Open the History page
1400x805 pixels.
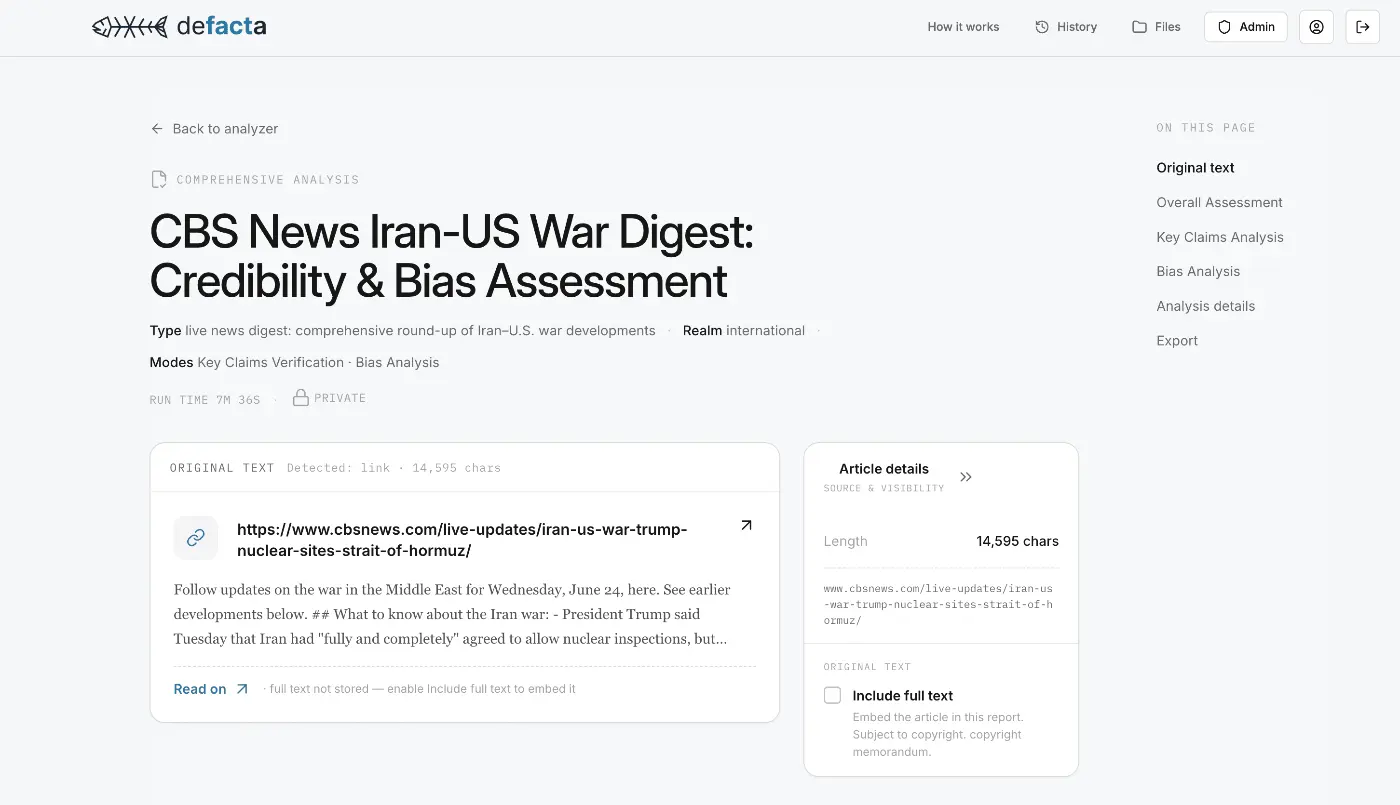click(x=1066, y=27)
